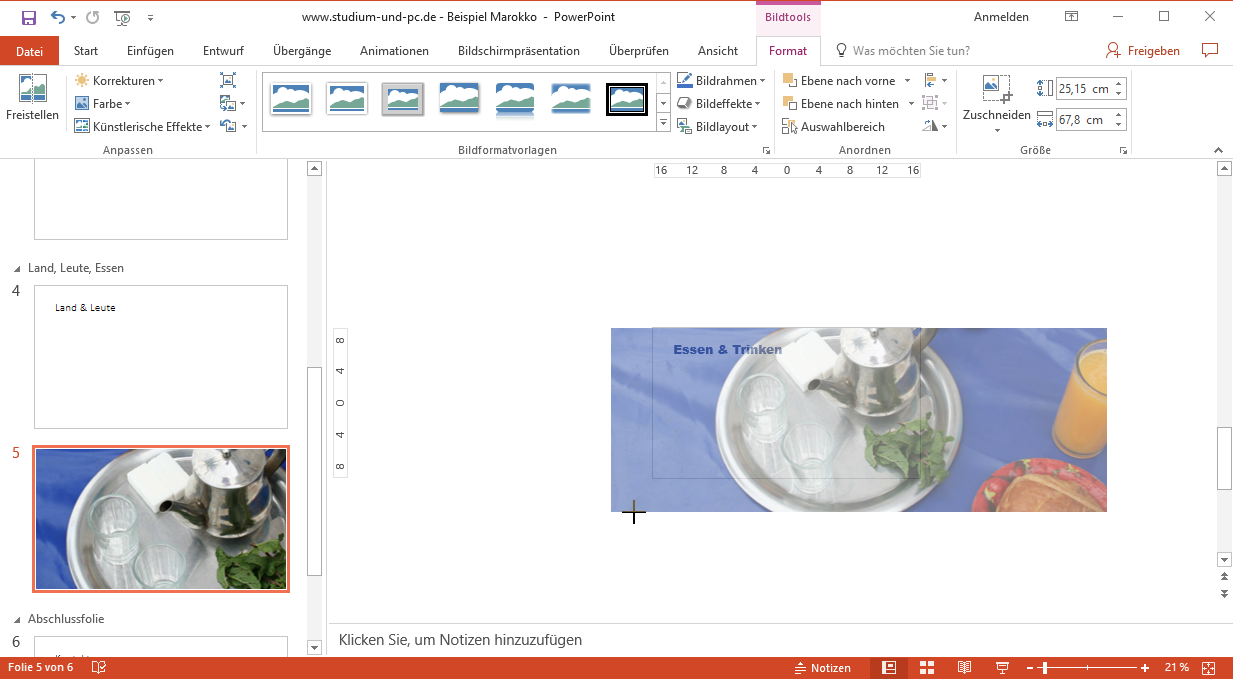Image resolution: width=1233 pixels, height=679 pixels.
Task: Open the Bildeffekte dropdown
Action: click(719, 104)
